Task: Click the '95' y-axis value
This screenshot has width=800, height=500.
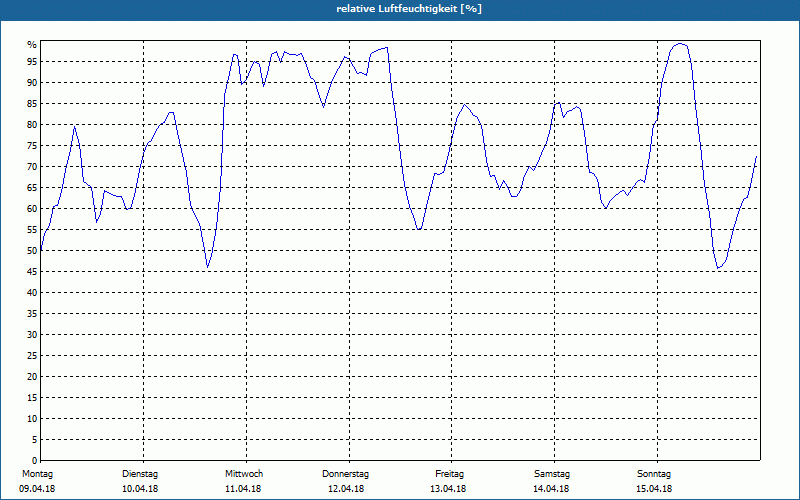Action: (32, 62)
